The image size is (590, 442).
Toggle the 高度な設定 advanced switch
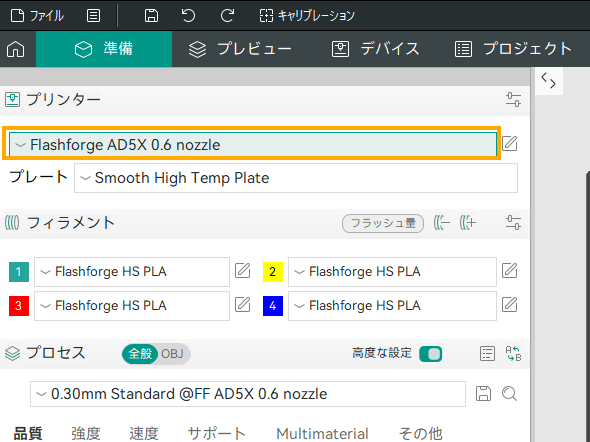[x=430, y=354]
